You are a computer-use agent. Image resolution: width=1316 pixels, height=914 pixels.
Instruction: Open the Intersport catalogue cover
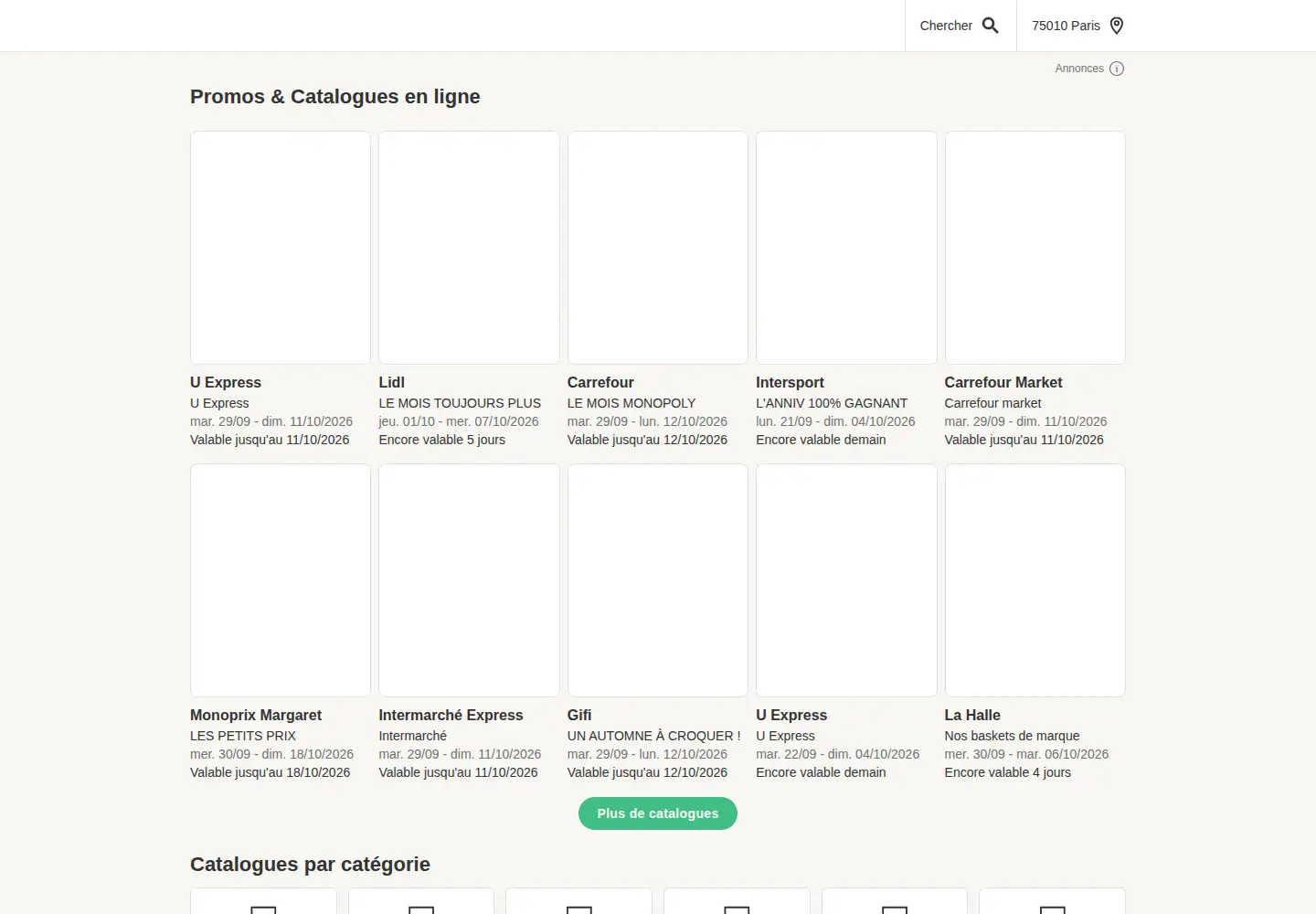846,248
